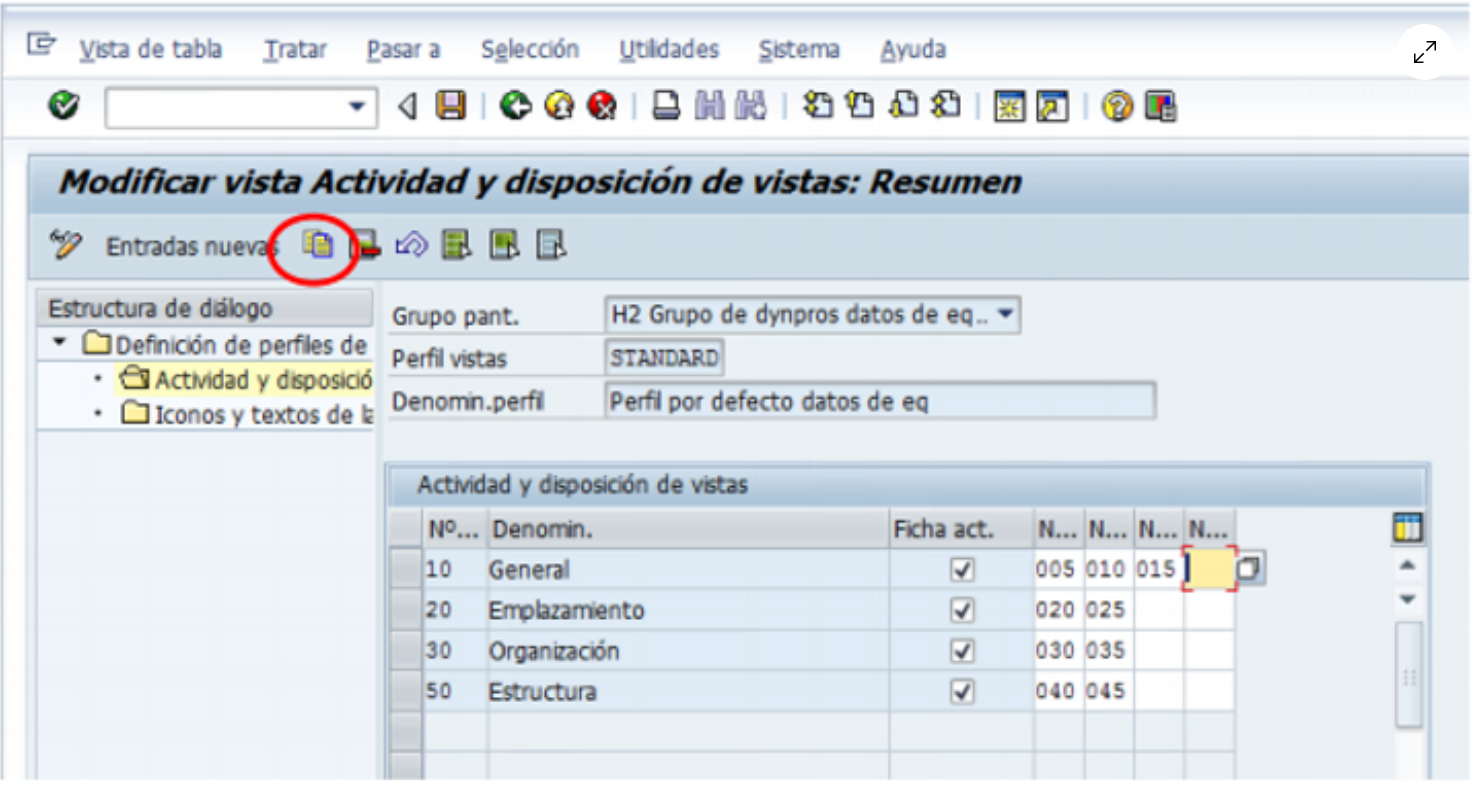Image resolution: width=1476 pixels, height=786 pixels.
Task: Click the create new session icon
Action: 1011,105
